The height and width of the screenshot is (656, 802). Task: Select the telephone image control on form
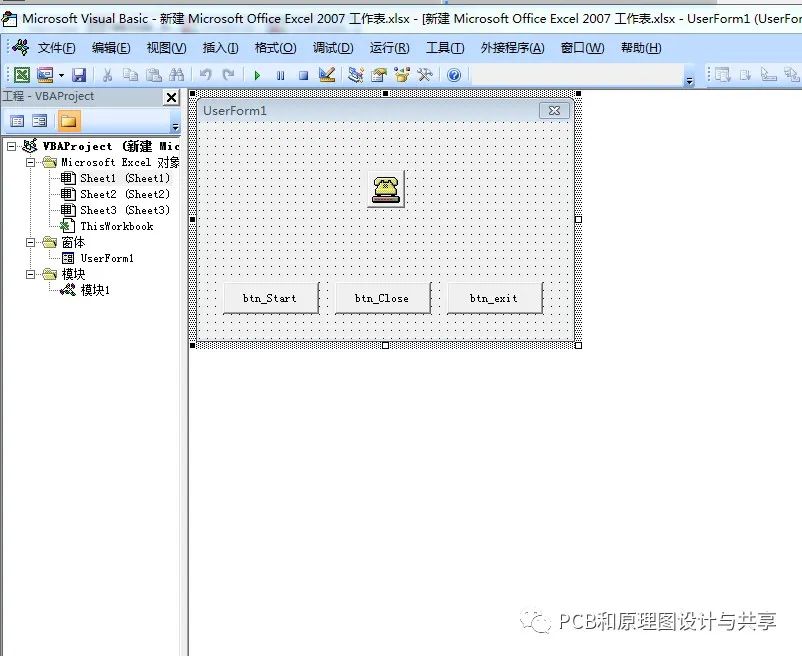coord(386,189)
